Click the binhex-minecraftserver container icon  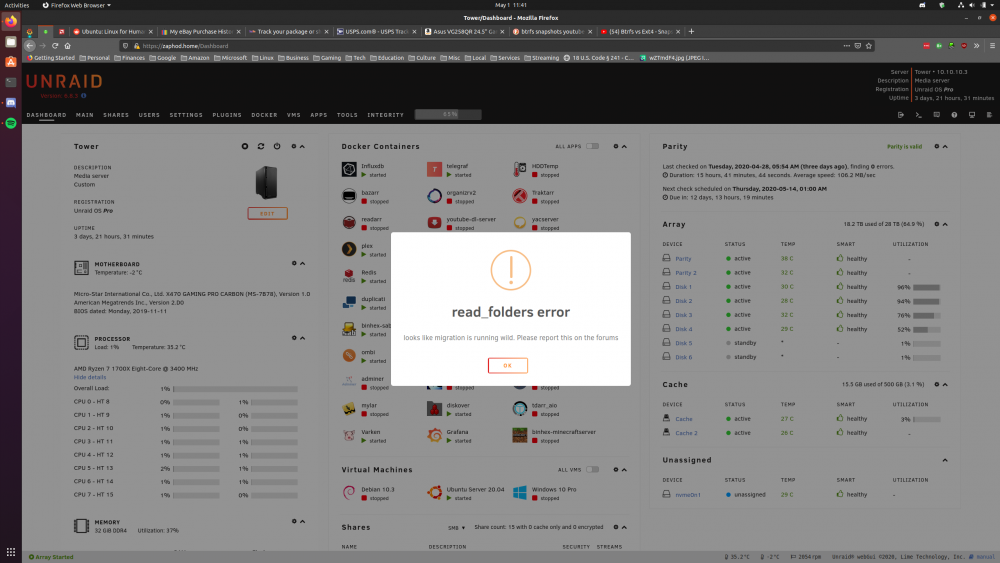pyautogui.click(x=520, y=435)
